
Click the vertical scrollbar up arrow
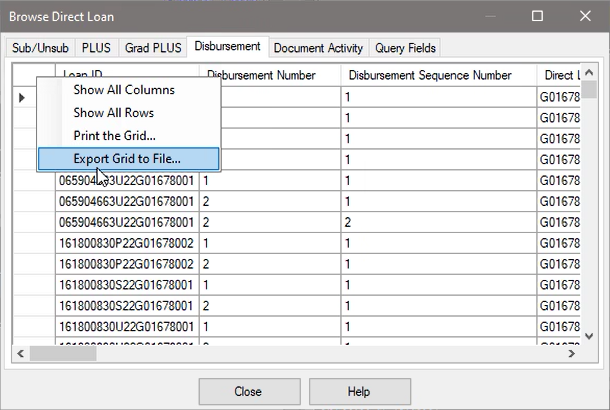click(590, 72)
